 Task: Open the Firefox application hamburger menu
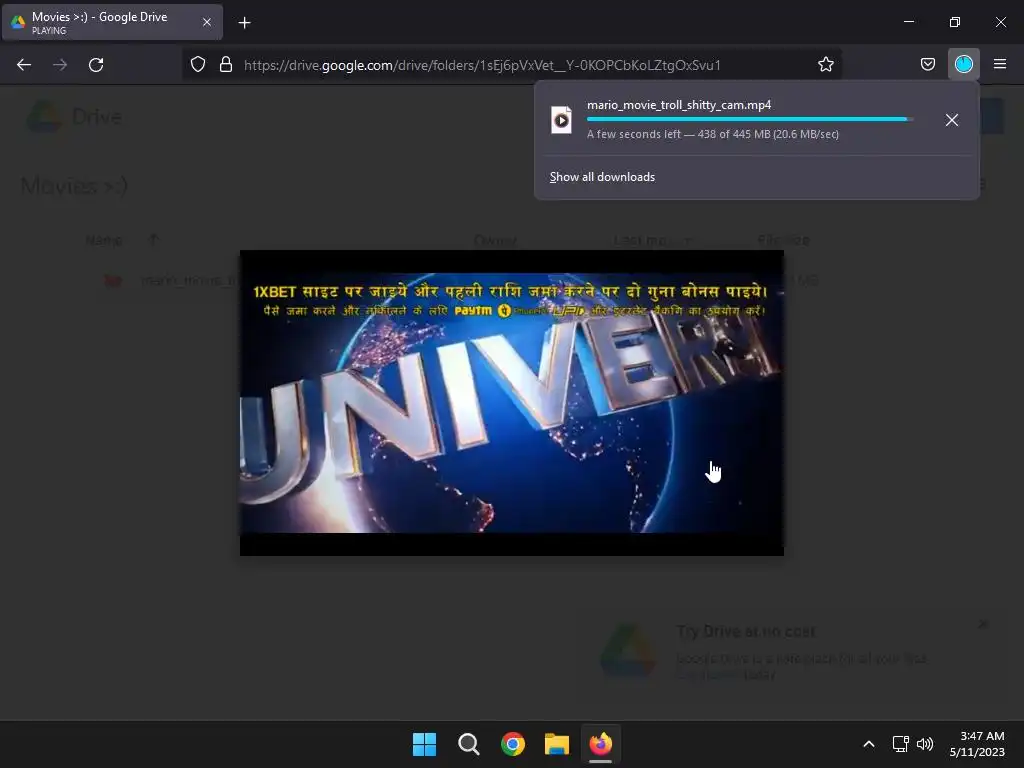(1000, 64)
